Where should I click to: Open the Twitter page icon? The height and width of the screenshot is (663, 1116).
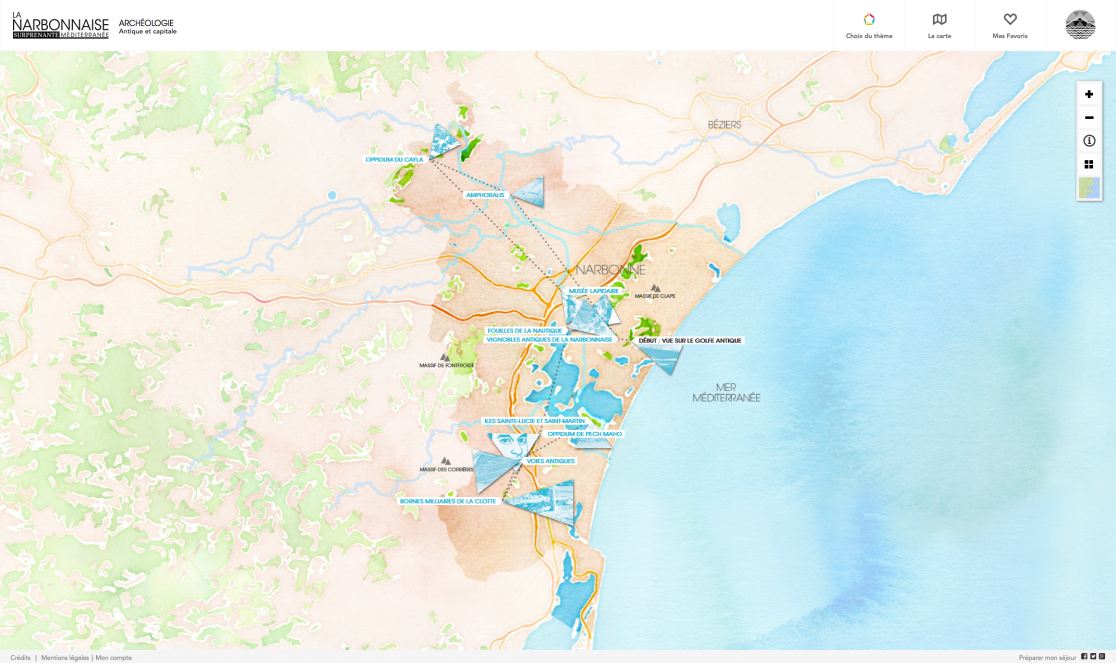click(1093, 657)
